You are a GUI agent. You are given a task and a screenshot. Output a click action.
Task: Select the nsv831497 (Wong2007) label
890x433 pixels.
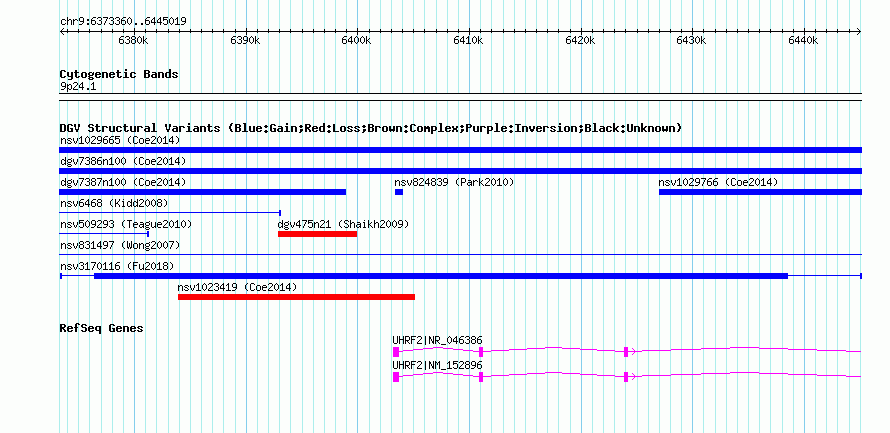click(x=120, y=245)
